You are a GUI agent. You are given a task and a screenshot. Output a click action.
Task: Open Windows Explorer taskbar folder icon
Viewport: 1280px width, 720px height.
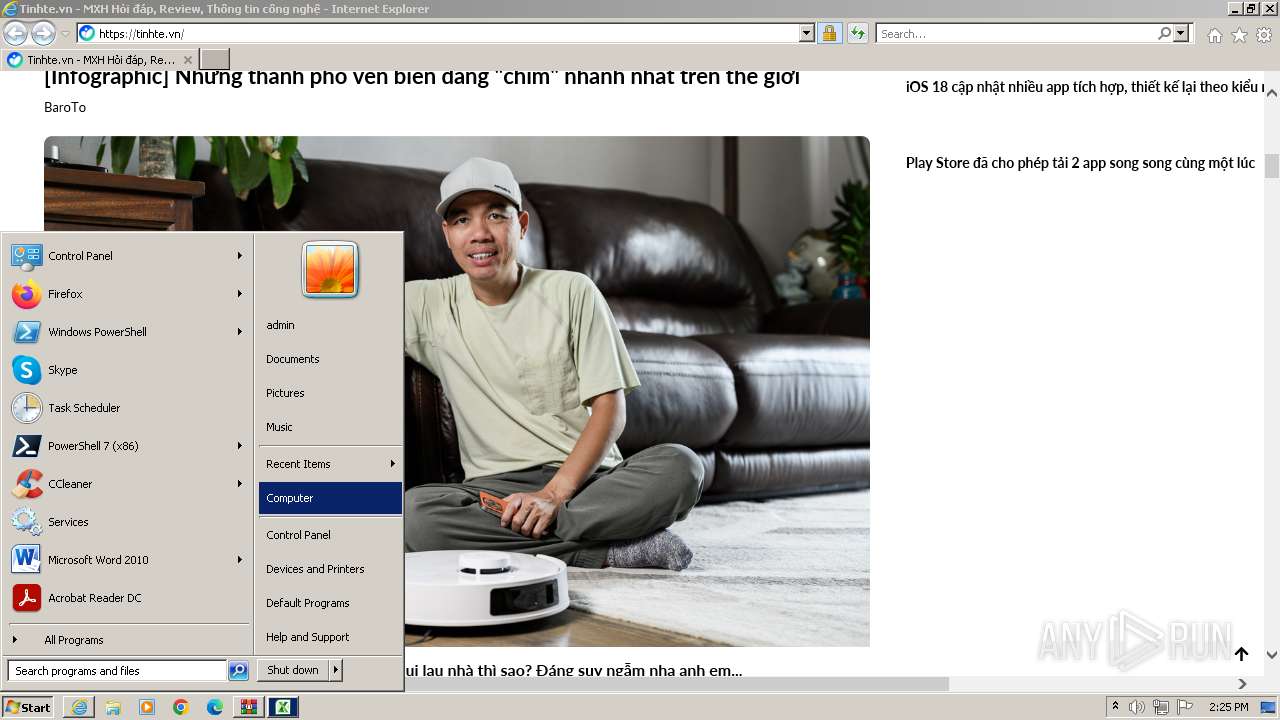[113, 707]
